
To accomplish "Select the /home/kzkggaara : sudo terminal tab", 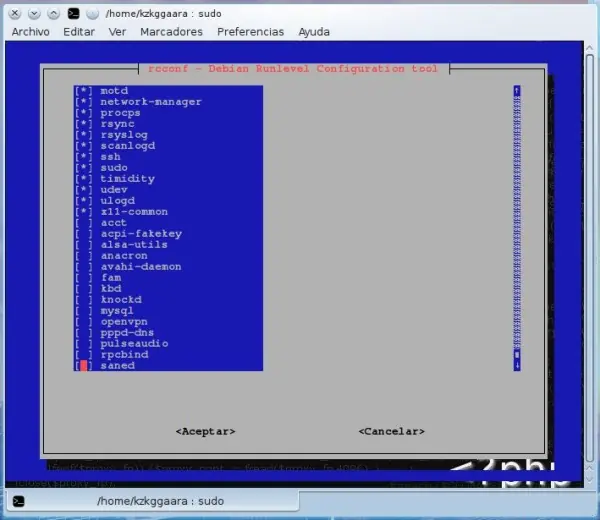I will 153,501.
